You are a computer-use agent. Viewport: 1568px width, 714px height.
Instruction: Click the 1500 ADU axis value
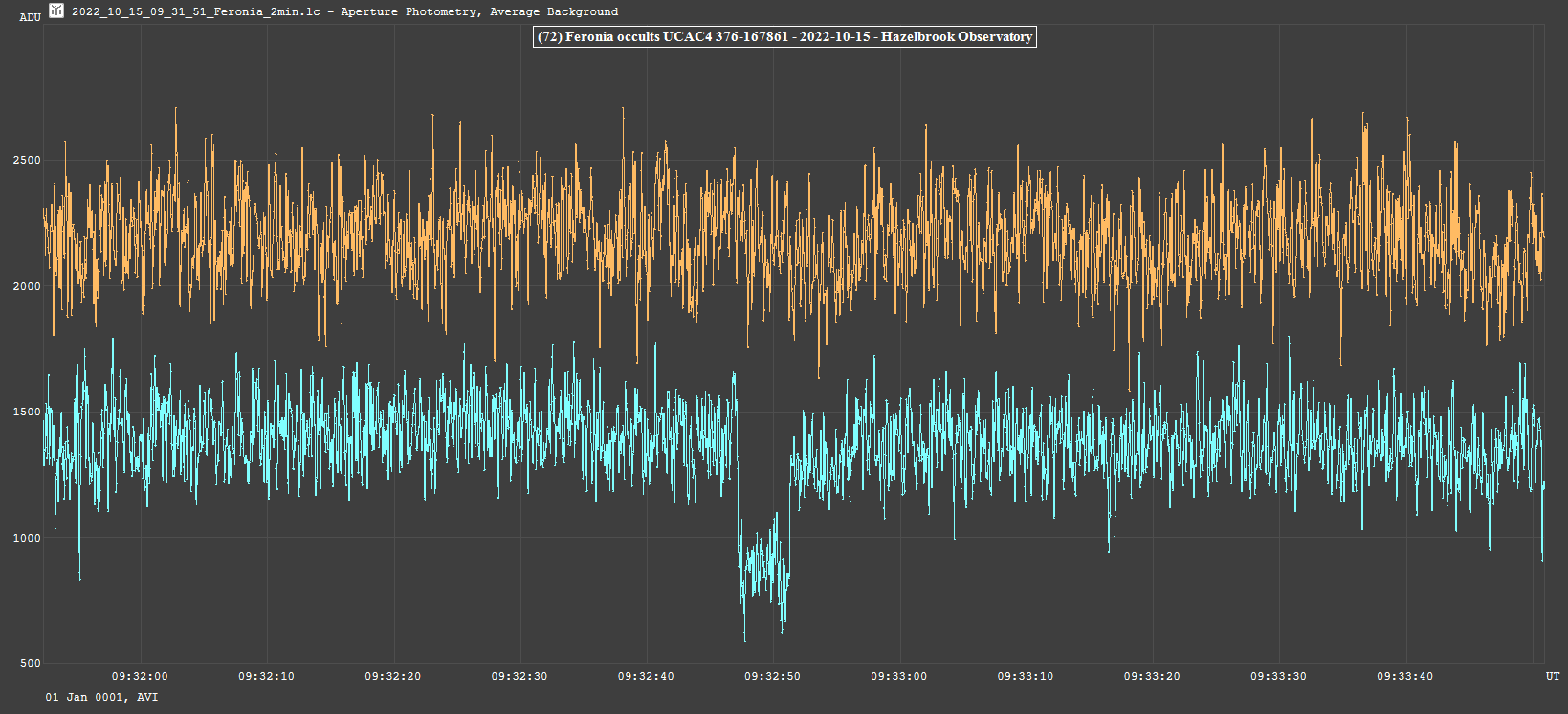[x=27, y=412]
